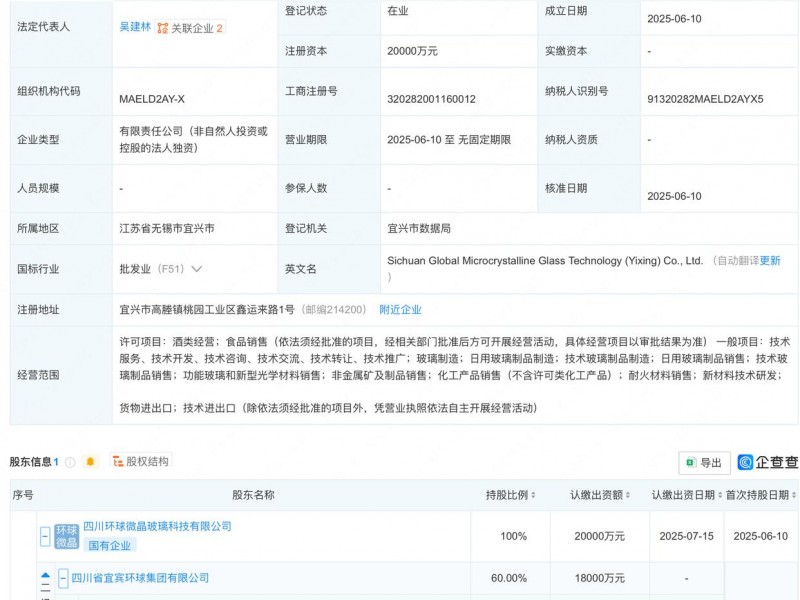
Task: Expand the 批发业 (F51) industry chevron
Action: coord(196,269)
